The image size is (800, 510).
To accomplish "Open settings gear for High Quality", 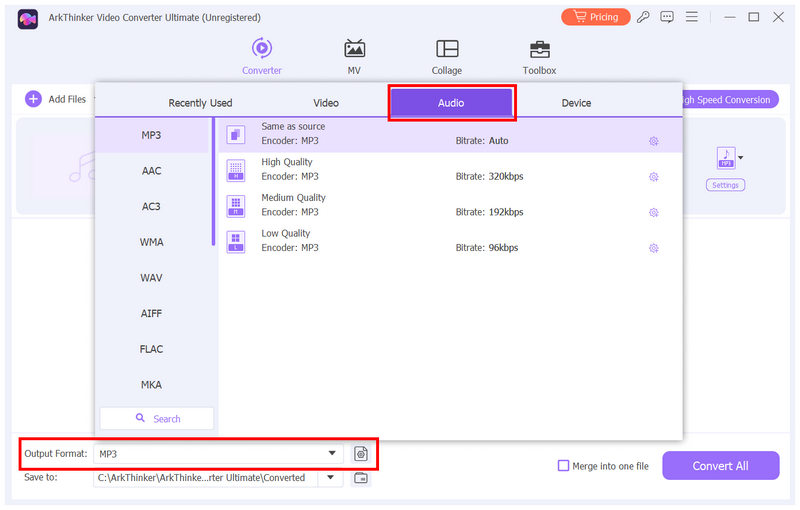I will [x=654, y=177].
